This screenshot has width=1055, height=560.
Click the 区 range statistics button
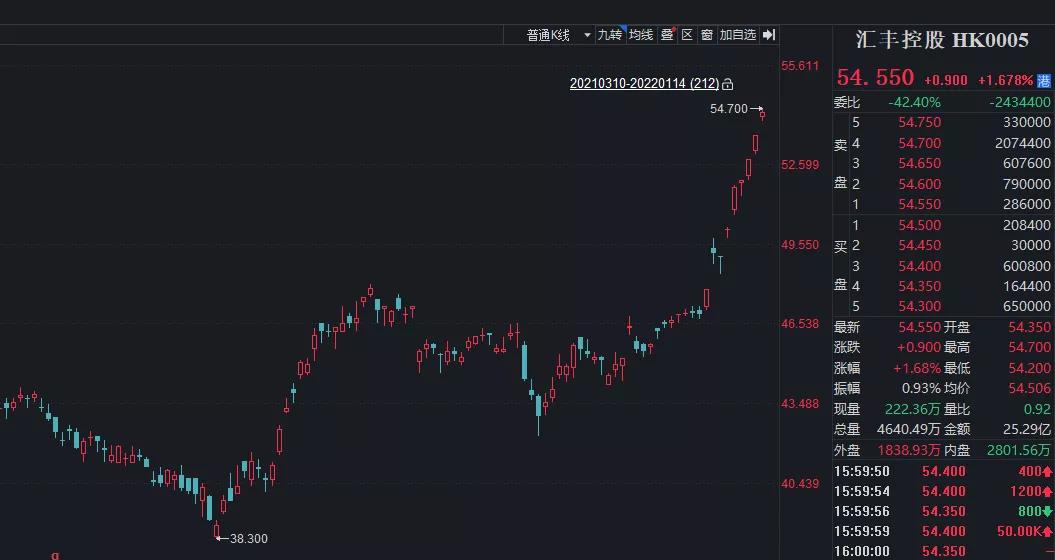(x=687, y=35)
